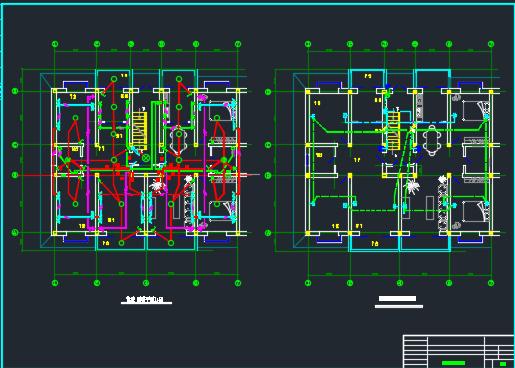
Task: Click the crossed-circle lamp symbol beside the left staircase
Action: [146, 158]
